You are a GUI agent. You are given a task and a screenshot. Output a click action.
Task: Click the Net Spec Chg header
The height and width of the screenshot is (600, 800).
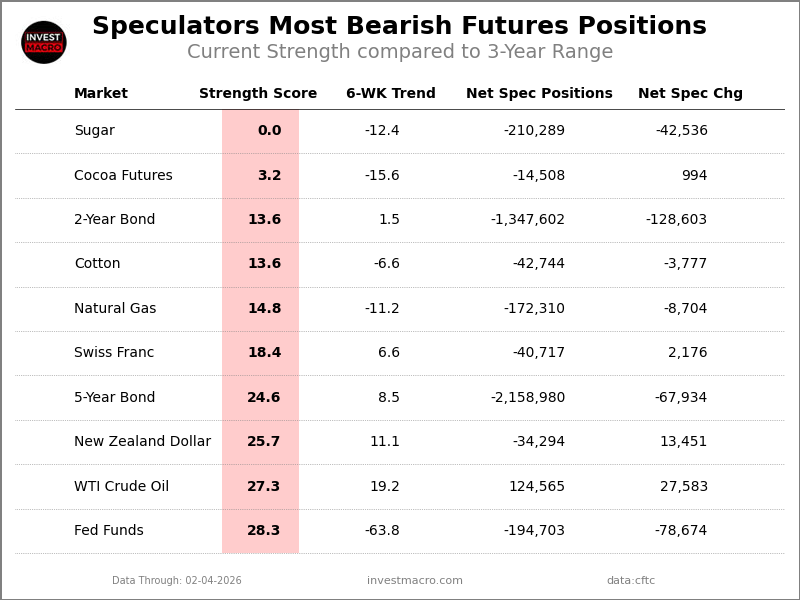coord(690,94)
